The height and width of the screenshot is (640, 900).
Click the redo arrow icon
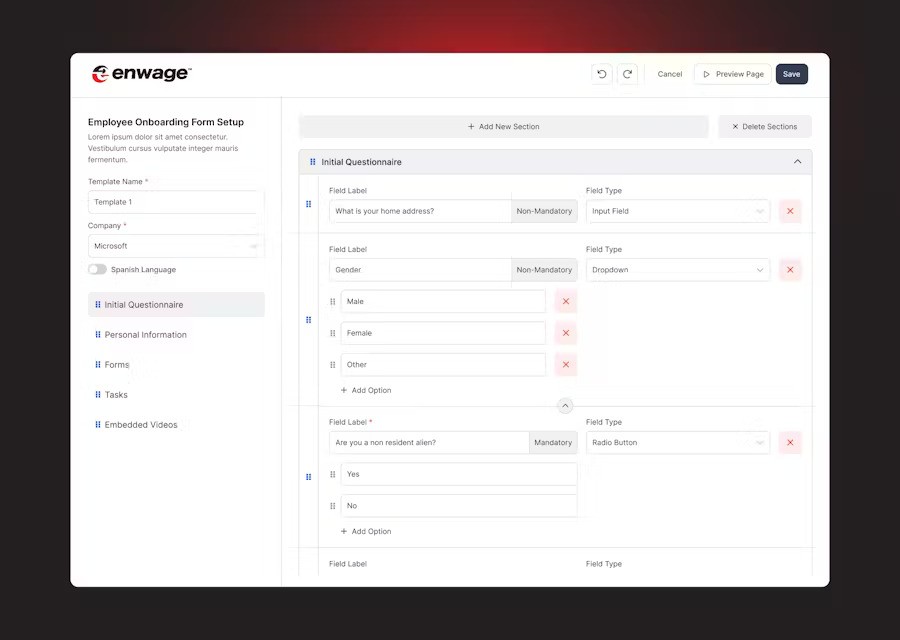[x=627, y=74]
